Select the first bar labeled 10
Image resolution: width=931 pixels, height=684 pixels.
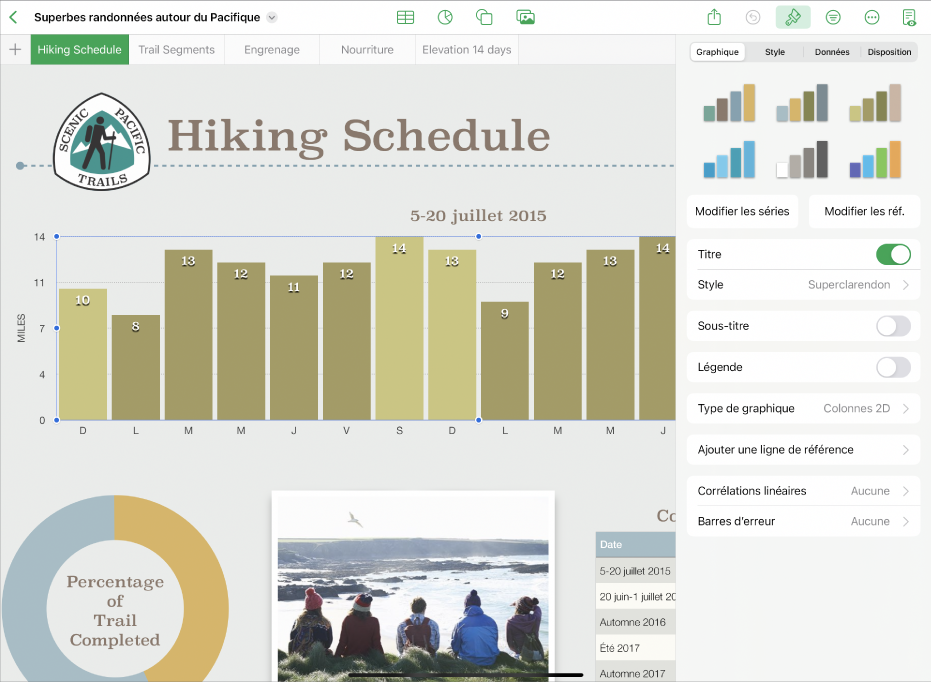[83, 354]
